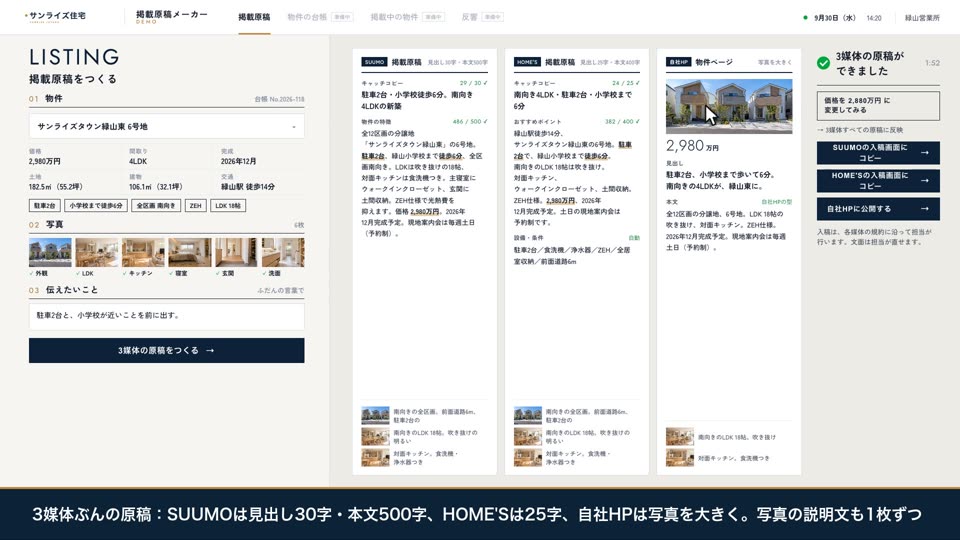Image resolution: width=960 pixels, height=540 pixels.
Task: Click the 台帳 No.2026-118 label
Action: click(279, 99)
